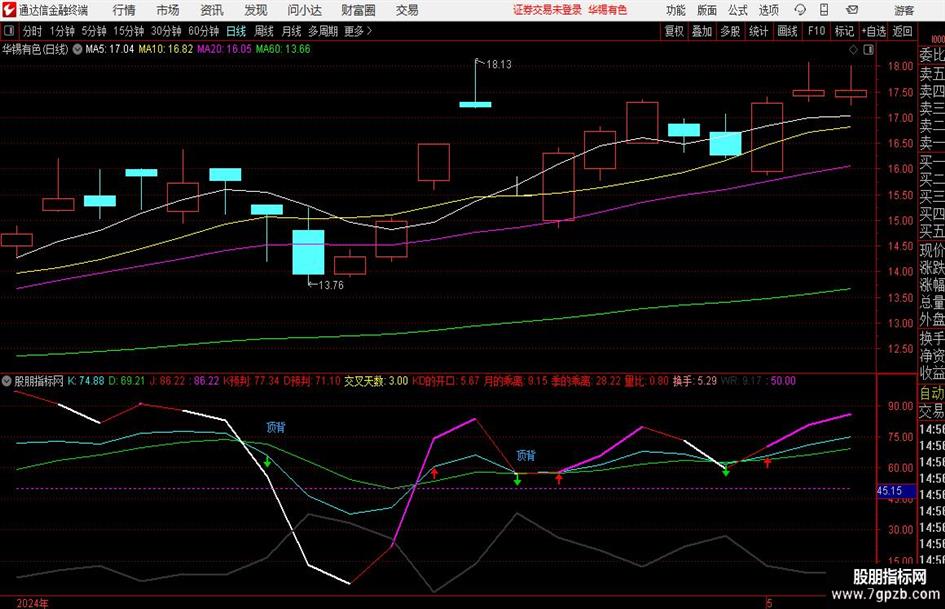Open the mail envelope icon
Image resolution: width=945 pixels, height=609 pixels.
coord(852,10)
